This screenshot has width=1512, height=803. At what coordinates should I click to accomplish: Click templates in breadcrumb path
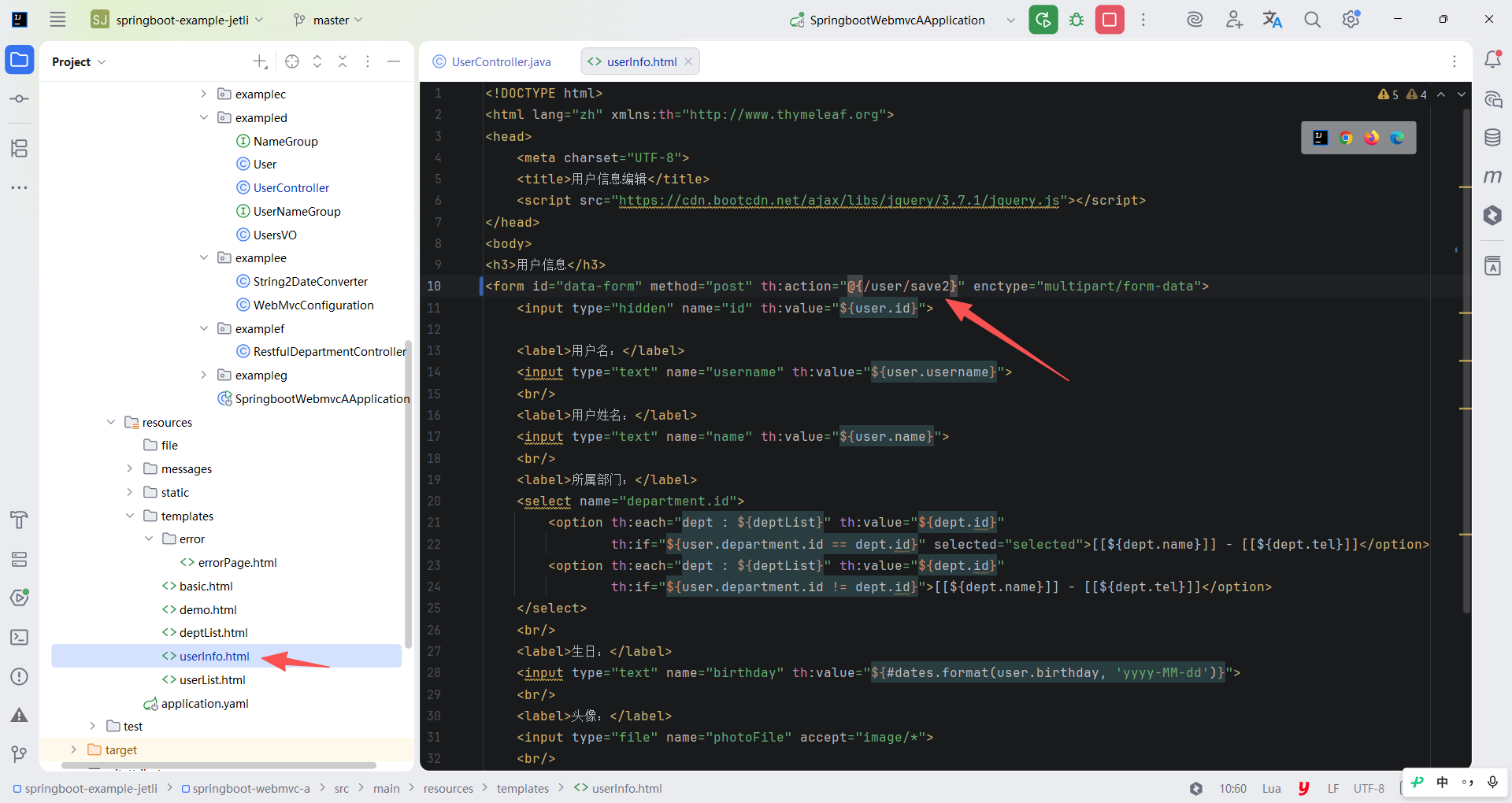coord(523,788)
